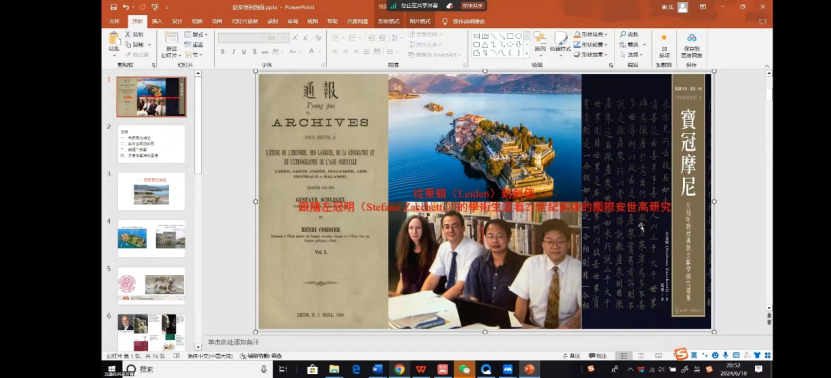Toggle Italic formatting button
831x378 pixels.
click(233, 51)
